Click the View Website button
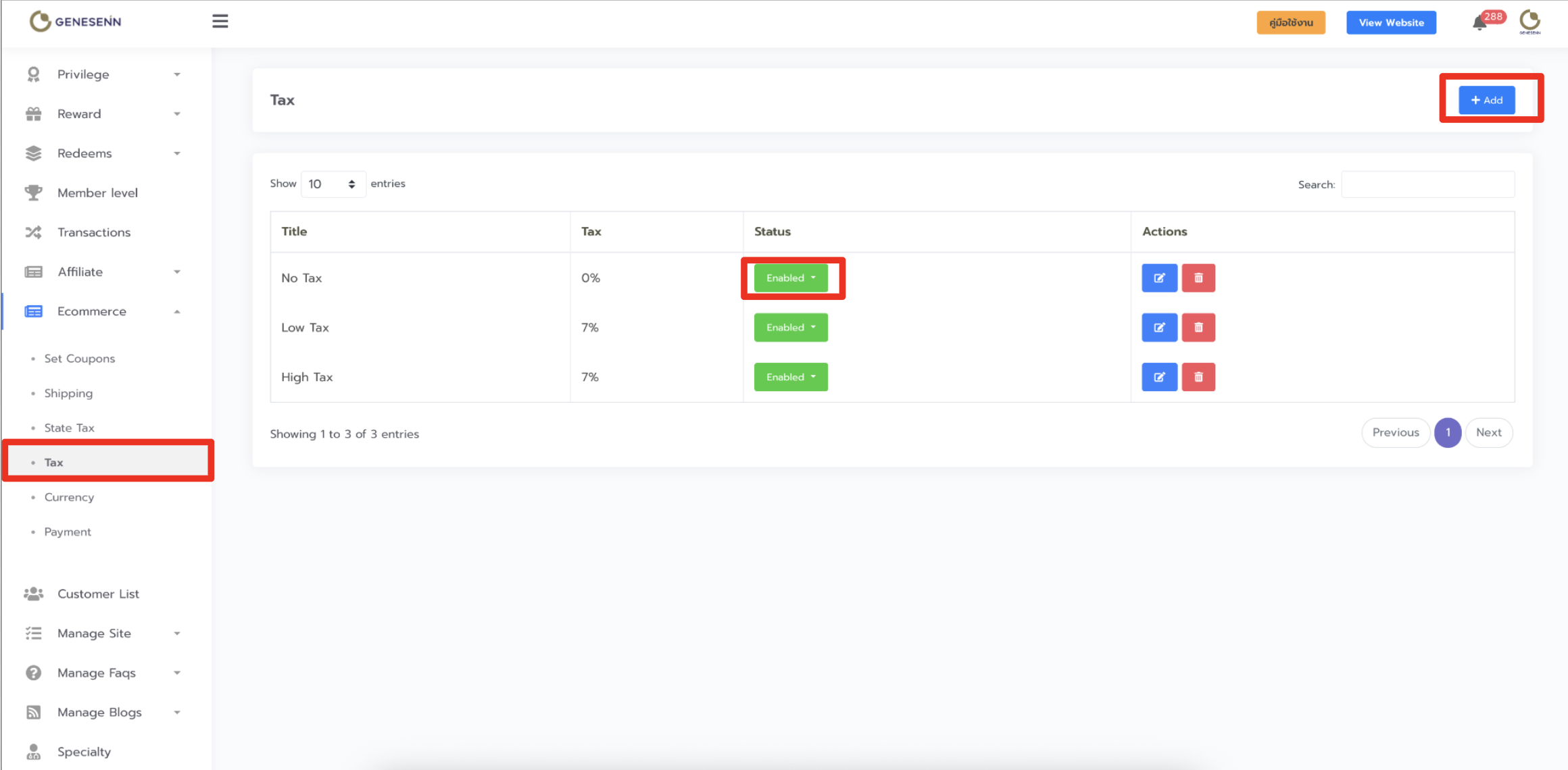The width and height of the screenshot is (1568, 770). pos(1391,22)
